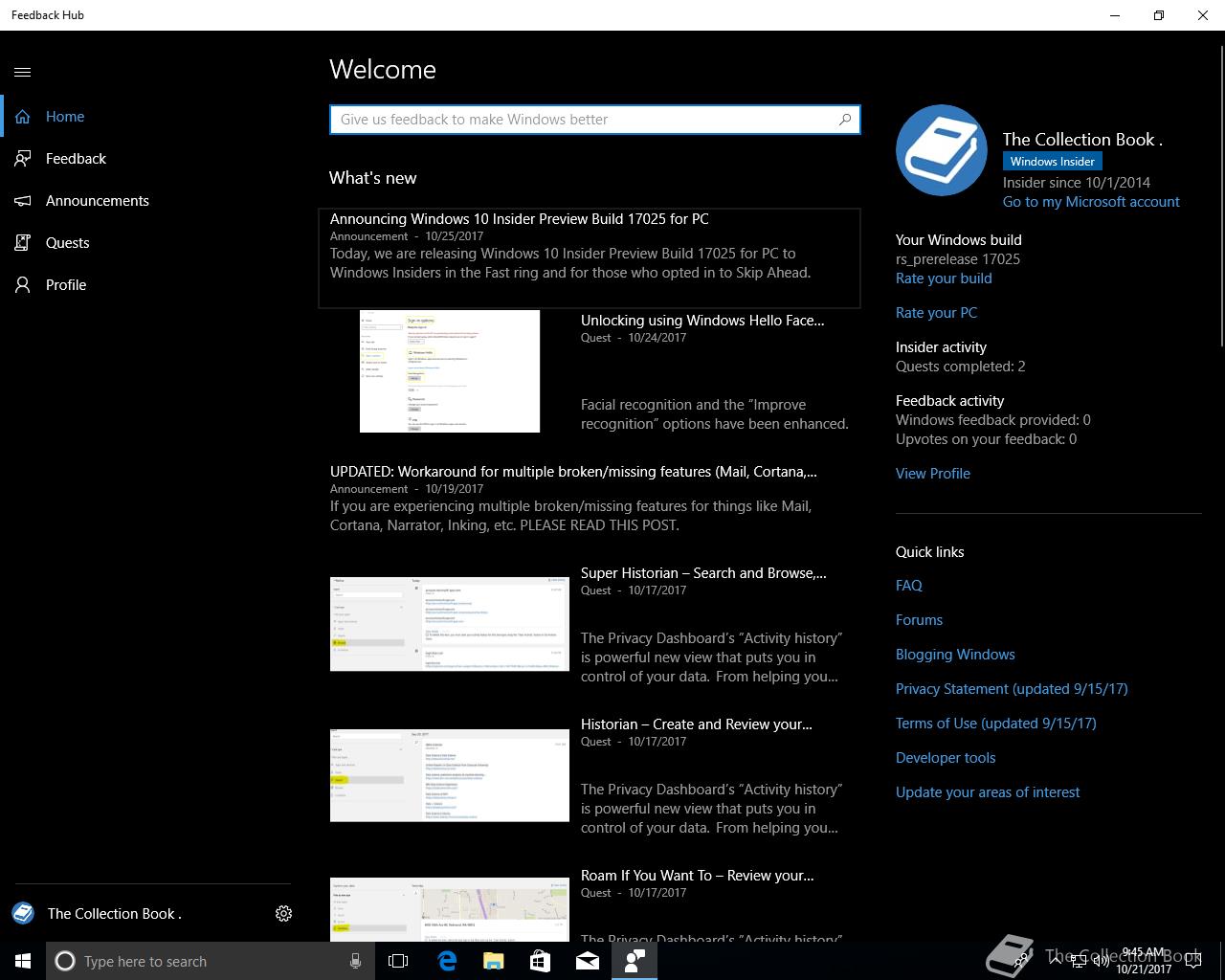
Task: Open 'Super Historian – Search and Browse' title
Action: (703, 573)
